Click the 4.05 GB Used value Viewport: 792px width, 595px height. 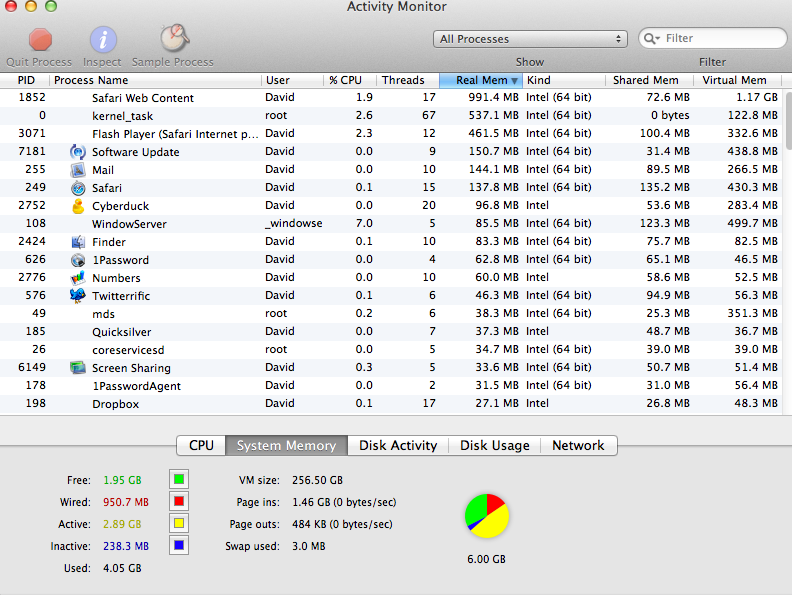click(122, 568)
